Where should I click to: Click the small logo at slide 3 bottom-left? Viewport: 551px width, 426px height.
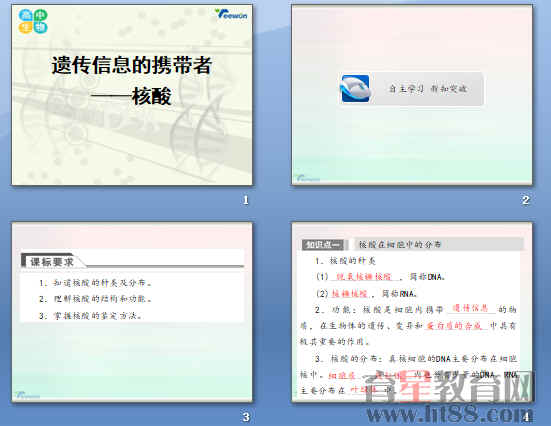click(x=27, y=395)
